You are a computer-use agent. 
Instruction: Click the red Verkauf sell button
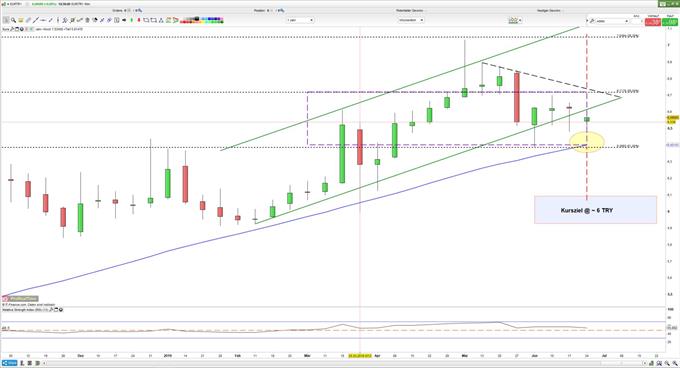pyautogui.click(x=653, y=22)
